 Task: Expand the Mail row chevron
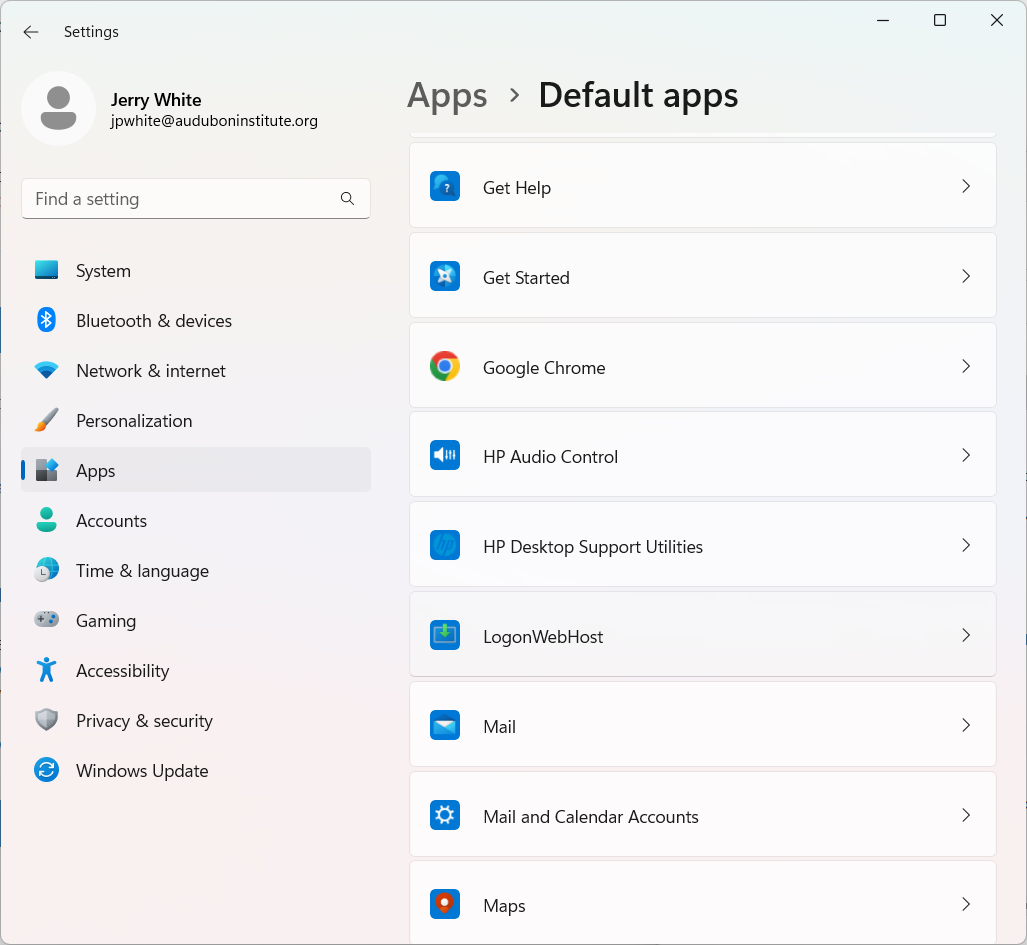966,725
